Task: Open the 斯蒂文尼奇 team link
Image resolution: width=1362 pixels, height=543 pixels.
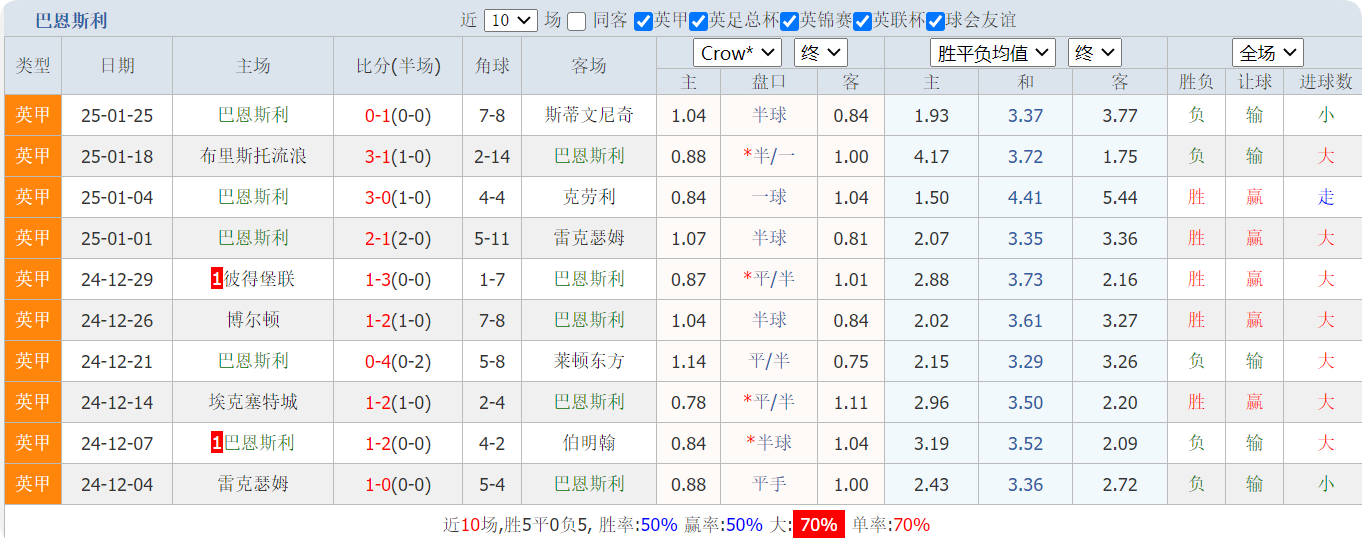Action: pyautogui.click(x=589, y=115)
